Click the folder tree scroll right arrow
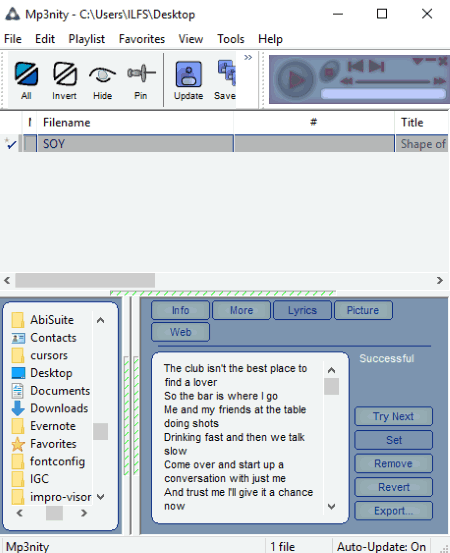450x553 pixels. (x=84, y=513)
